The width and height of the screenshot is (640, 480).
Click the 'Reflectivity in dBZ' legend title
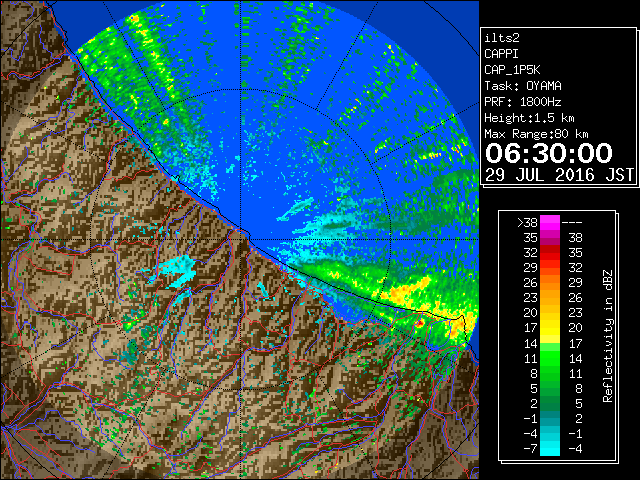click(608, 336)
